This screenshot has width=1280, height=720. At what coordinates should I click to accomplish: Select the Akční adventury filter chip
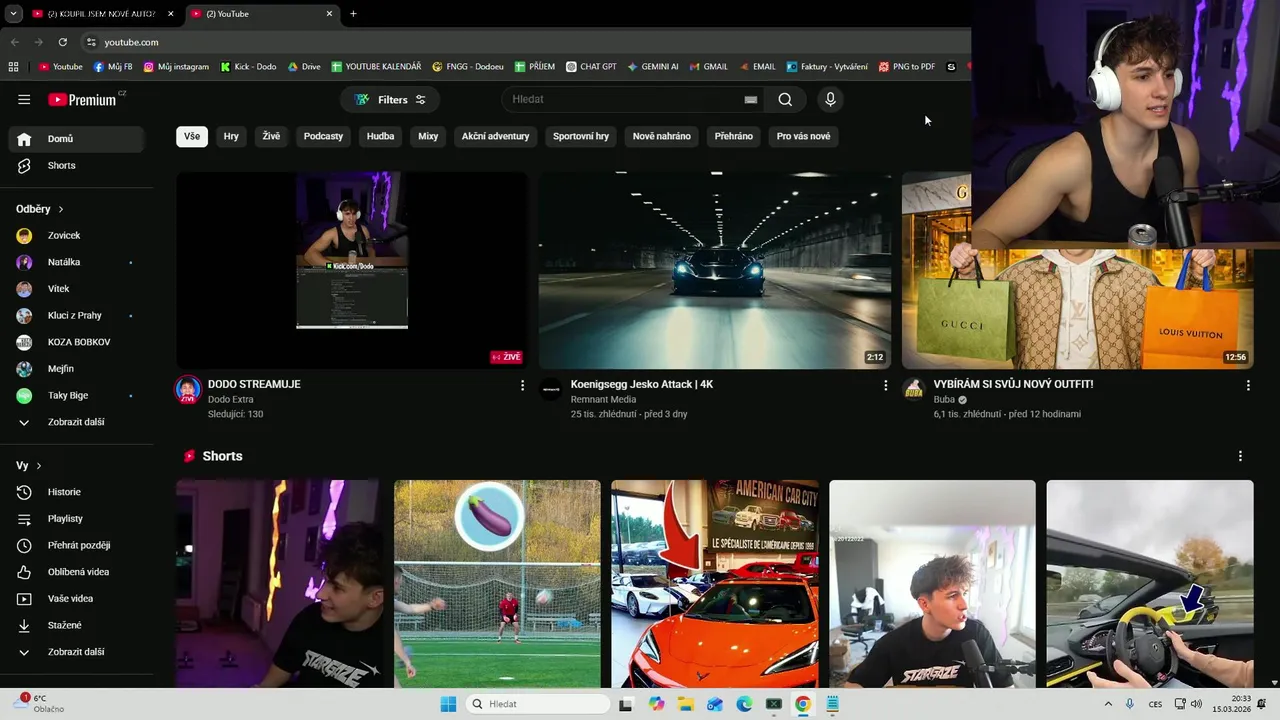point(495,136)
